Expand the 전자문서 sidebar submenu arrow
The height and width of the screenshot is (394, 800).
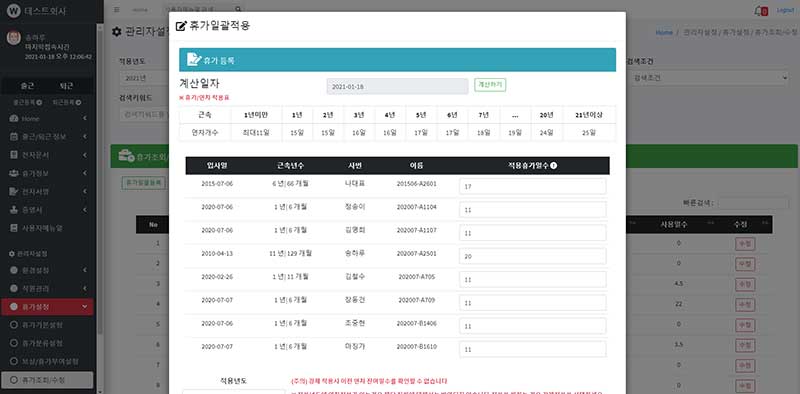[x=85, y=155]
